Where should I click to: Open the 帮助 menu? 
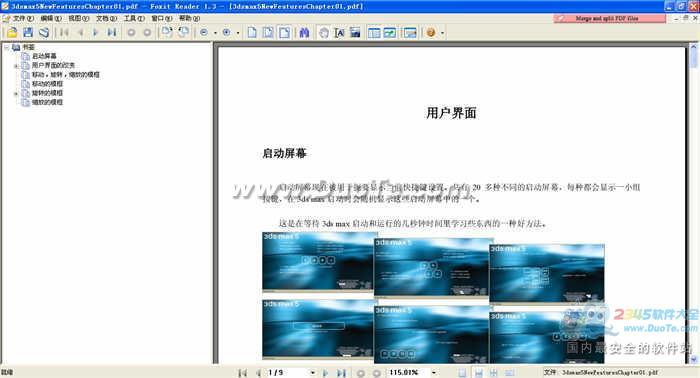[189, 18]
